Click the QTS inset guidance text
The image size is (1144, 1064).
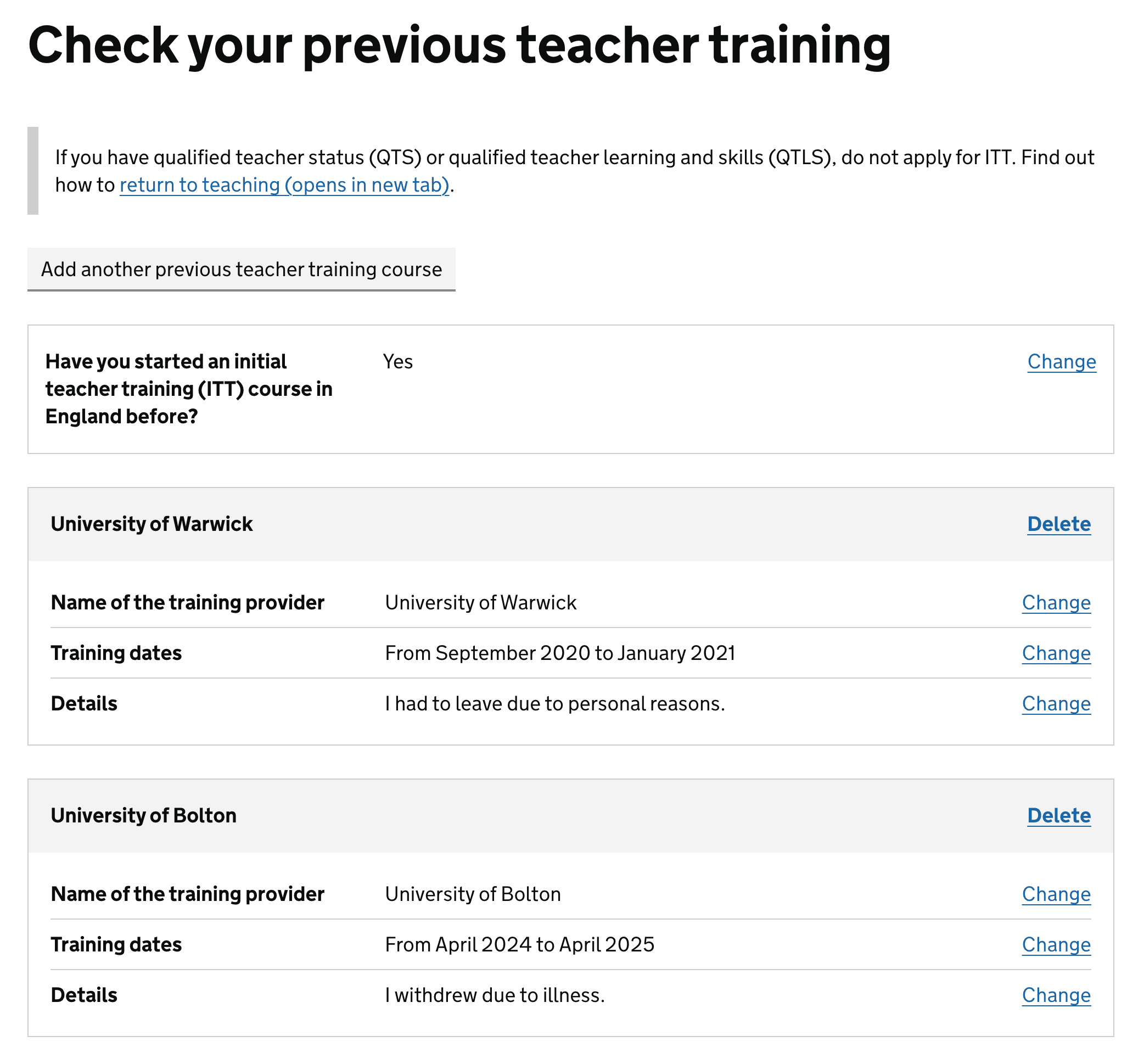tap(573, 158)
